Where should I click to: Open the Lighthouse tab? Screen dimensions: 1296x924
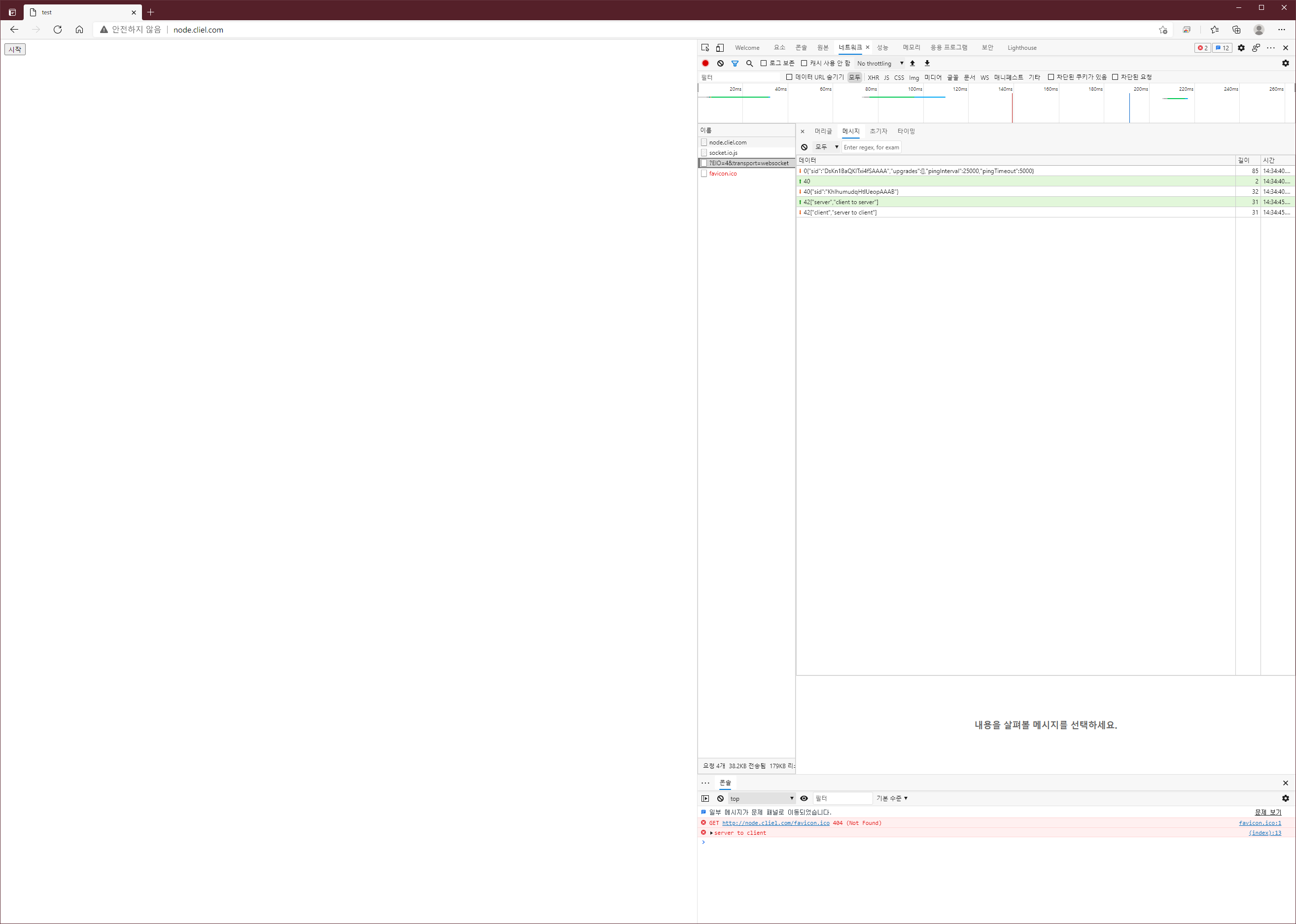(x=1021, y=48)
